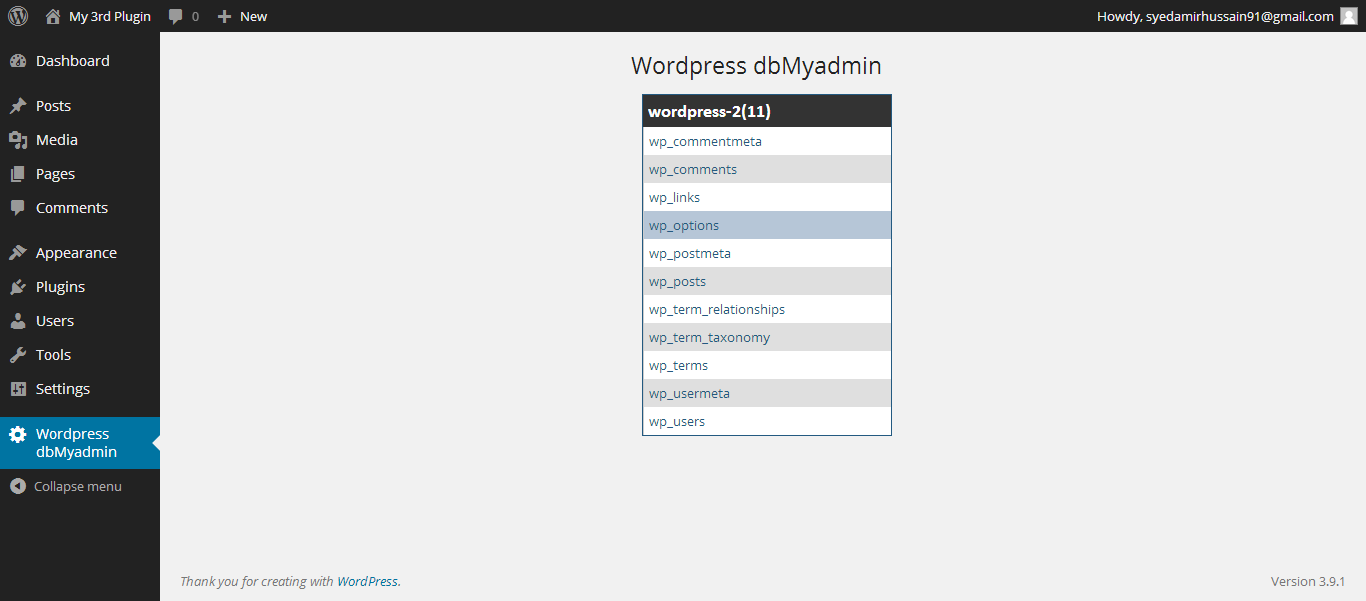The width and height of the screenshot is (1366, 601).
Task: Click the Collapse menu label
Action: [x=78, y=487]
